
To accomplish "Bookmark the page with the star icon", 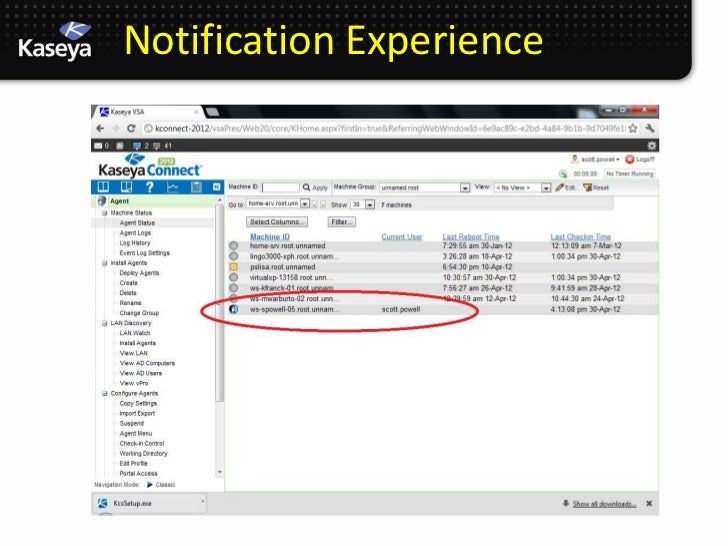I will pos(632,129).
